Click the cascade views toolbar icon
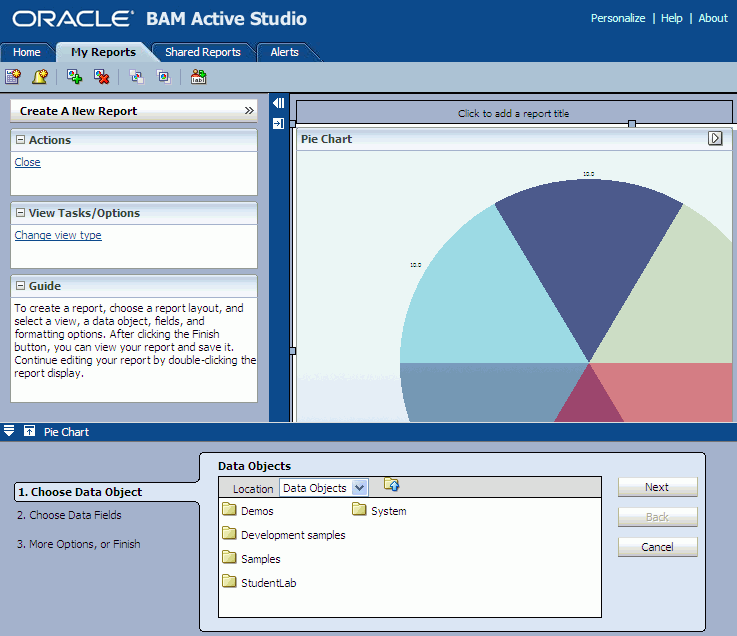The height and width of the screenshot is (636, 737). (x=164, y=76)
